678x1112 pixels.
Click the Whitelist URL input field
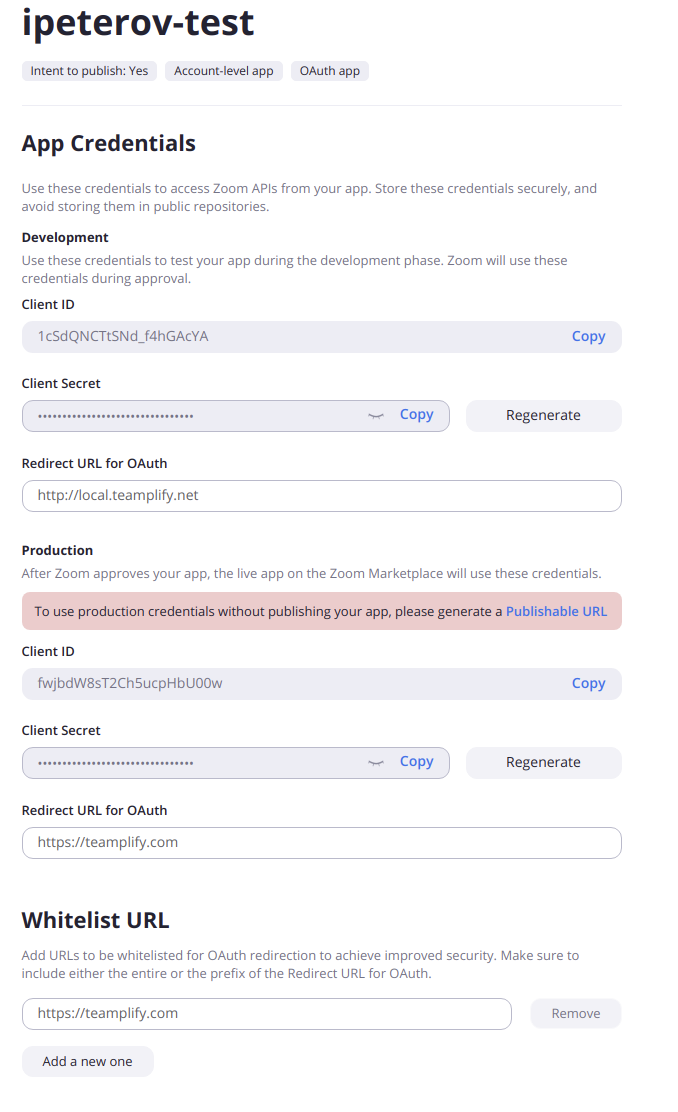point(266,1013)
